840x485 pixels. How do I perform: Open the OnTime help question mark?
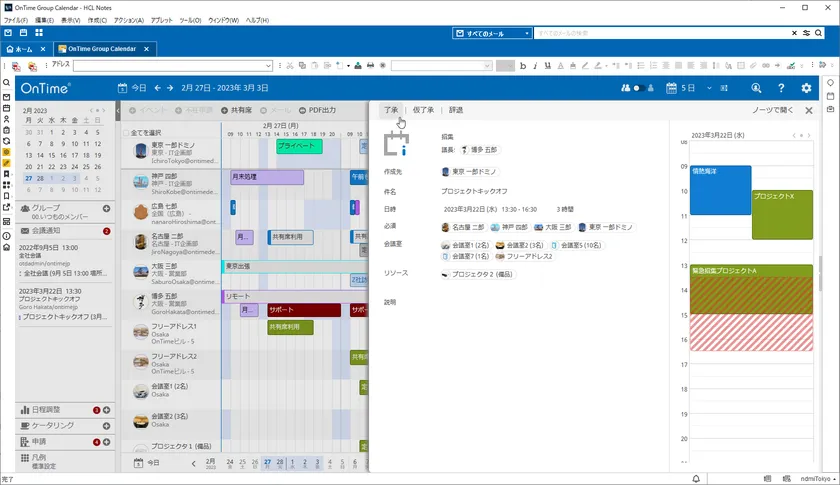781,88
